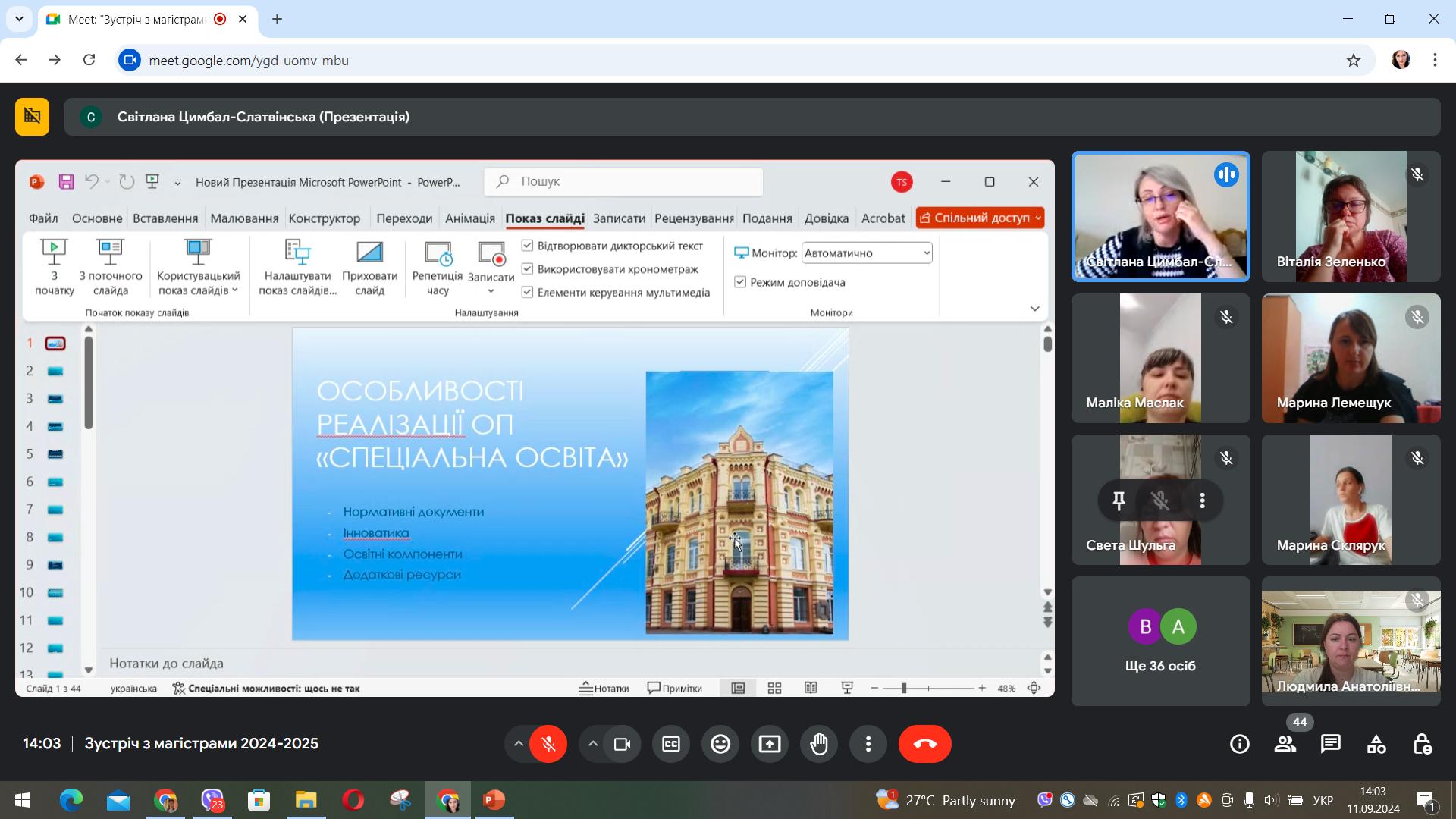
Task: Open the reactions emoji button
Action: click(x=720, y=744)
